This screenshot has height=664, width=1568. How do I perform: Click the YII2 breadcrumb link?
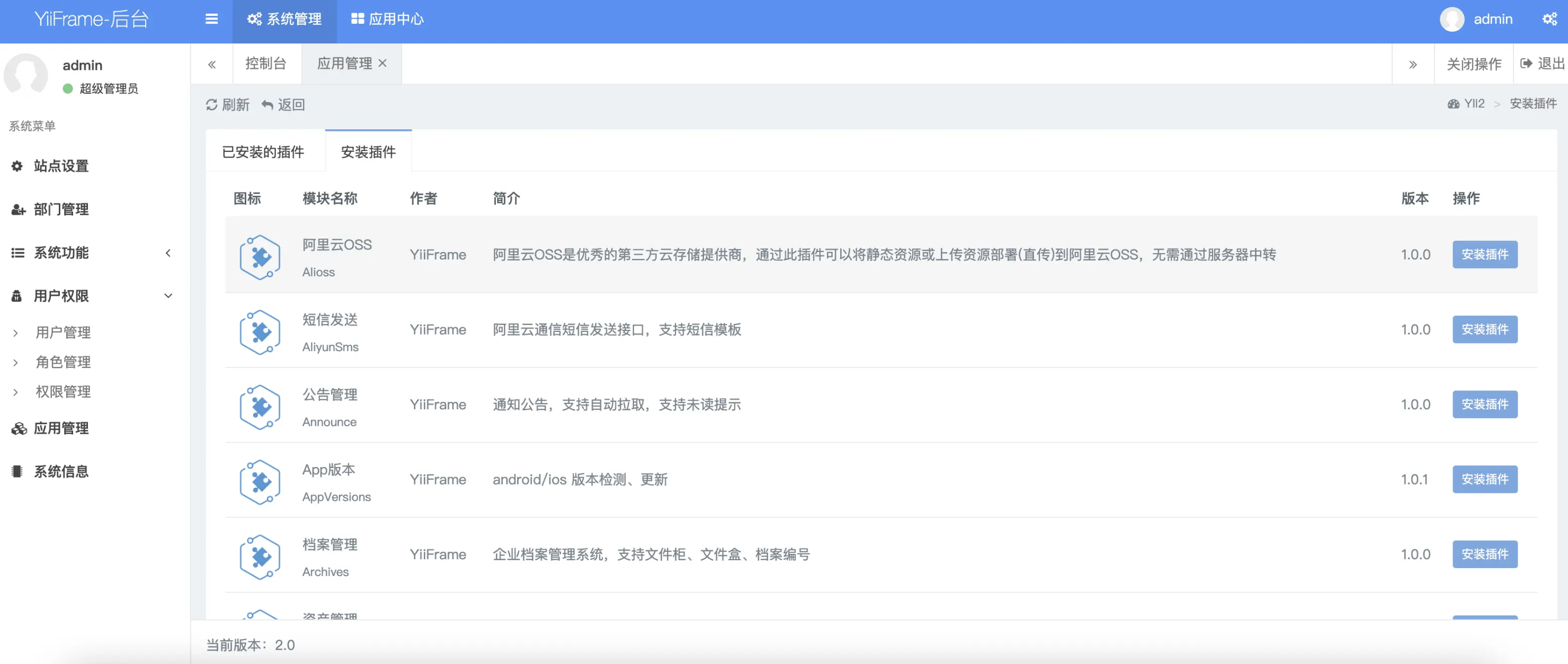pyautogui.click(x=1474, y=103)
